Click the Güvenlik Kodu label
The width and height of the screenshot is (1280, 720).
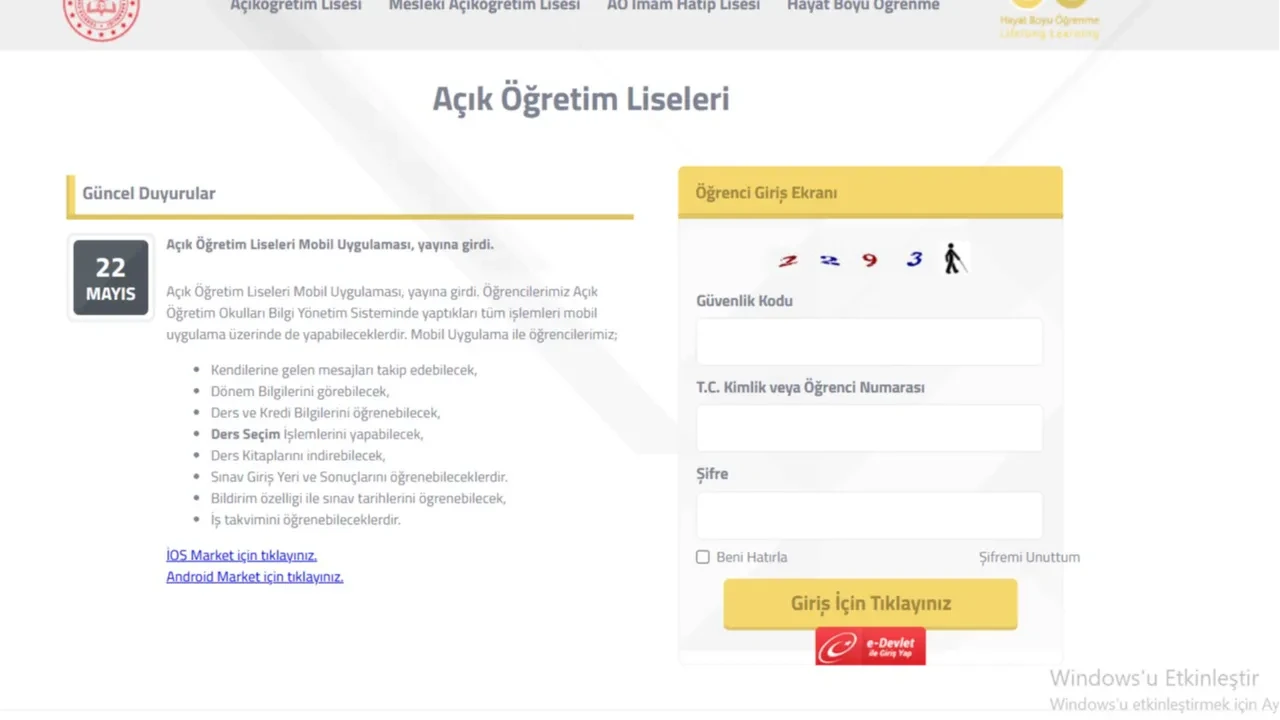tap(744, 301)
